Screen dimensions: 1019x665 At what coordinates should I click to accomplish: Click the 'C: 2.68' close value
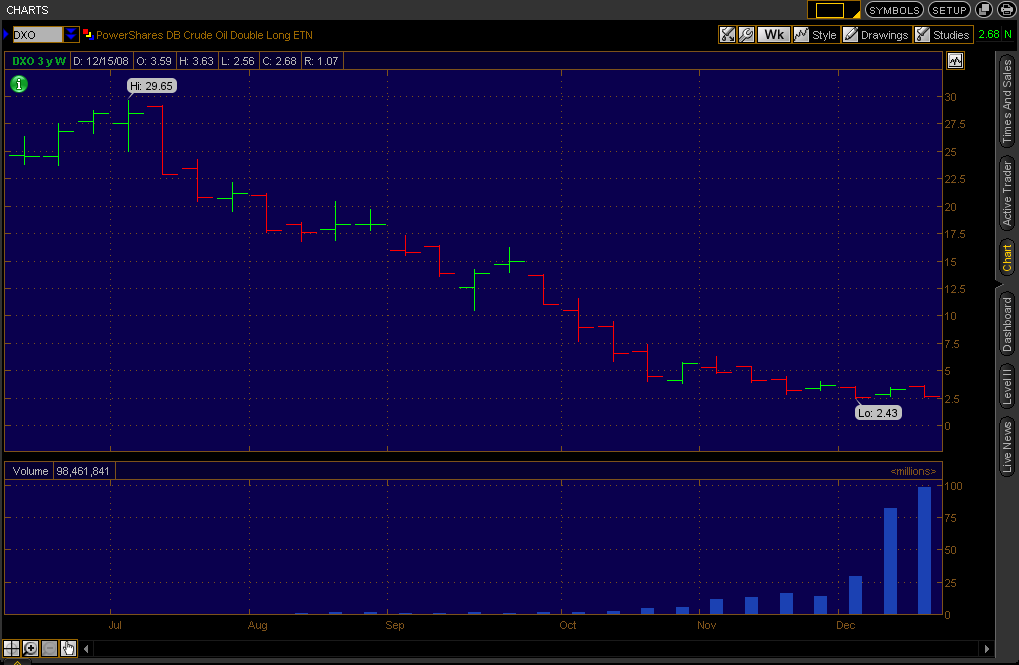click(x=279, y=61)
